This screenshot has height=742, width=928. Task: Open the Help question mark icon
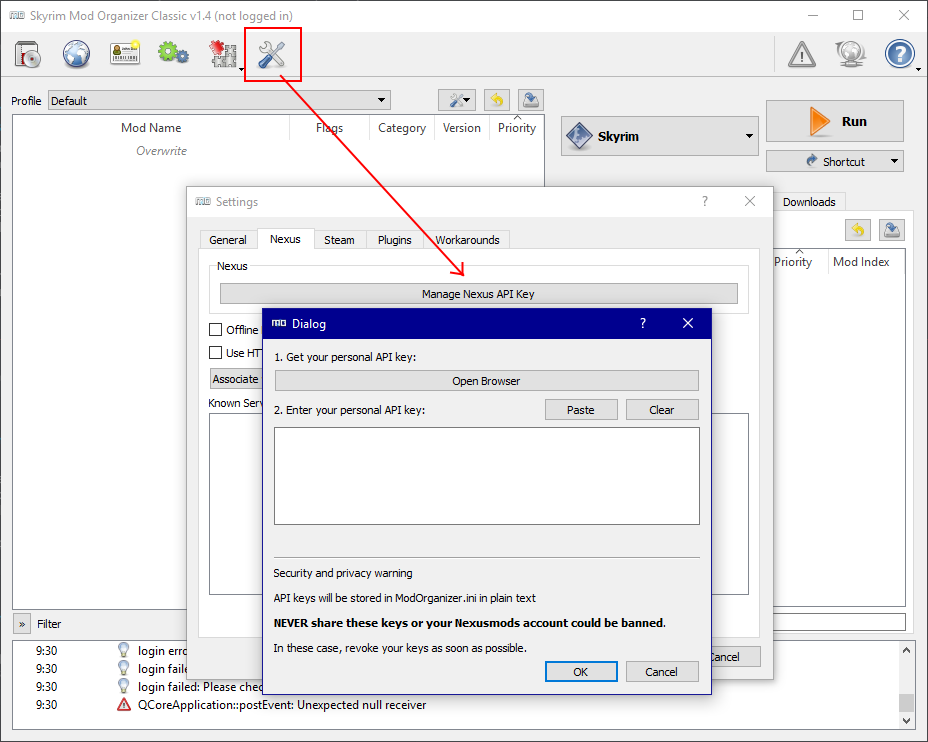[x=900, y=54]
